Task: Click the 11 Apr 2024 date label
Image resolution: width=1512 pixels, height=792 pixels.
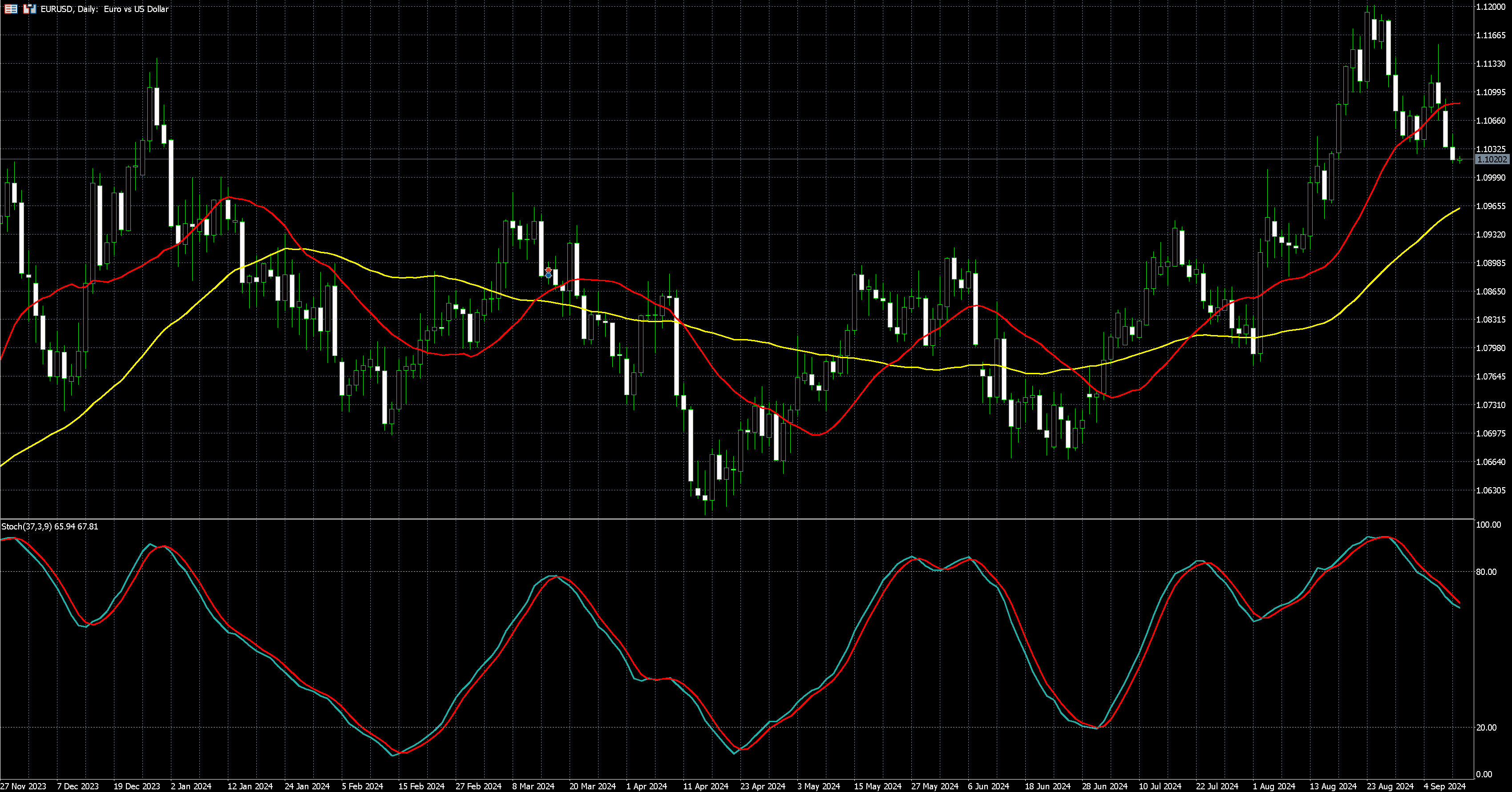Action: [x=706, y=785]
